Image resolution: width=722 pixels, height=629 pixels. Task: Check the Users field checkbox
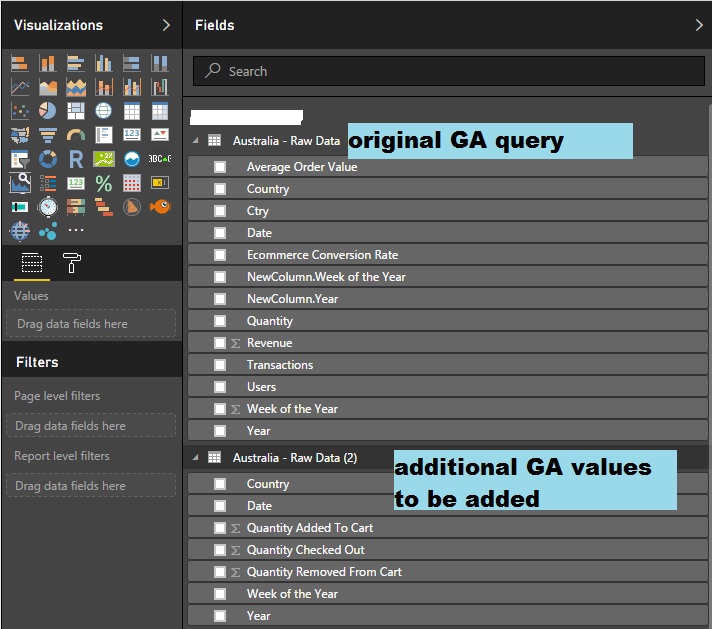[220, 387]
